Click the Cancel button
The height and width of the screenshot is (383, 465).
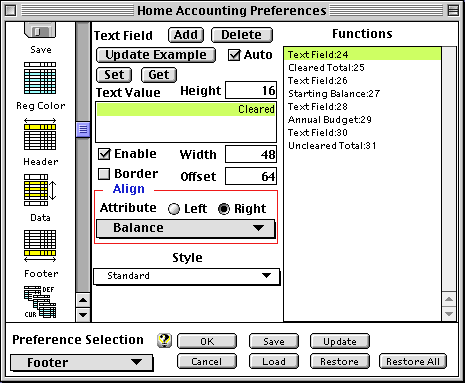[x=207, y=361]
